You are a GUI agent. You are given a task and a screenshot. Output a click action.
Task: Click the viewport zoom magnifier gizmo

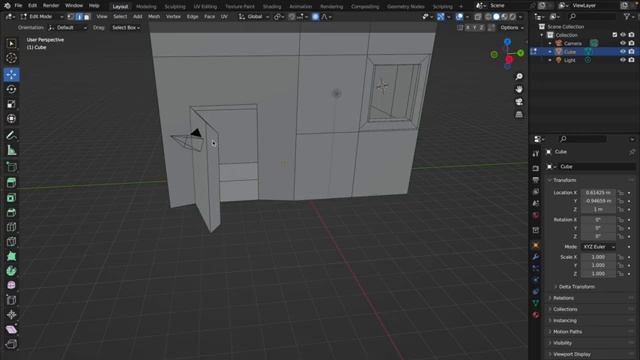pyautogui.click(x=519, y=77)
